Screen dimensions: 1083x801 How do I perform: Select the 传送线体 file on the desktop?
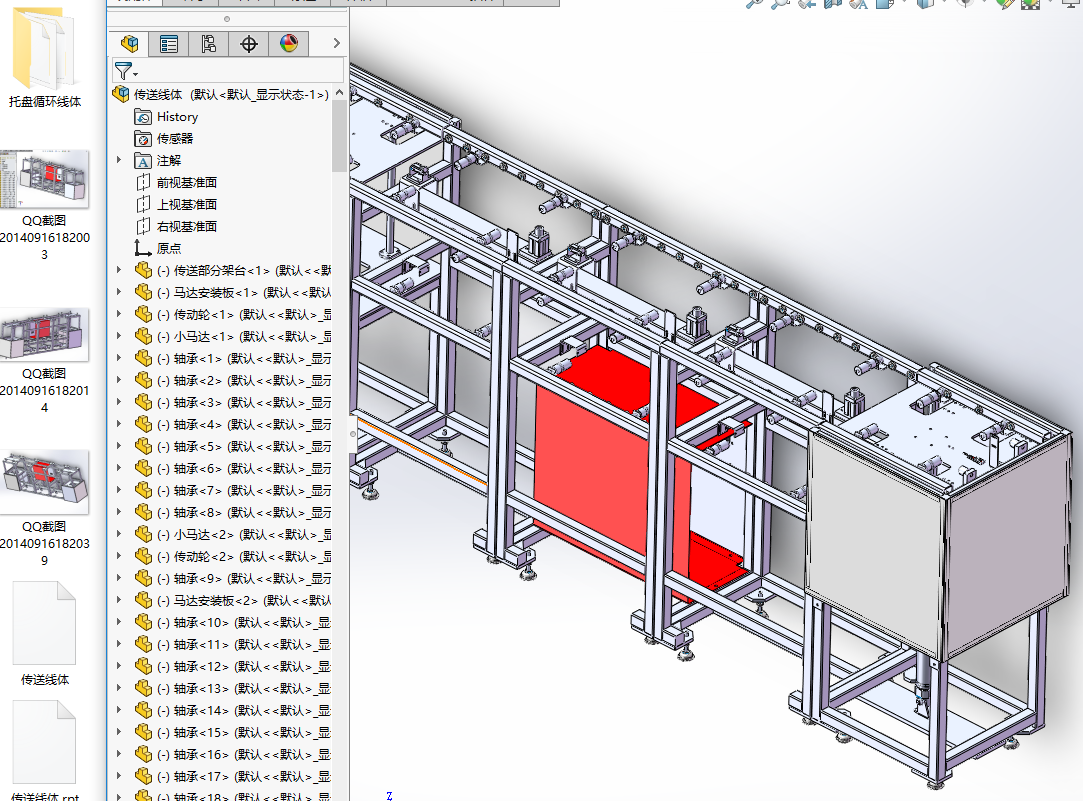(x=45, y=634)
